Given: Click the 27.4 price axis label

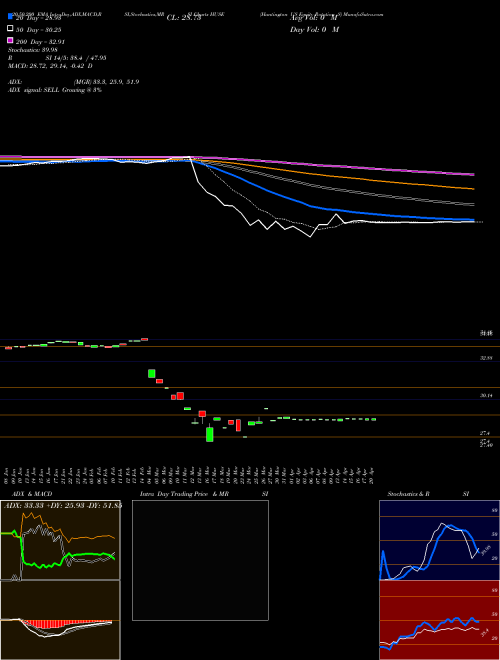Looking at the screenshot, I should point(485,433).
